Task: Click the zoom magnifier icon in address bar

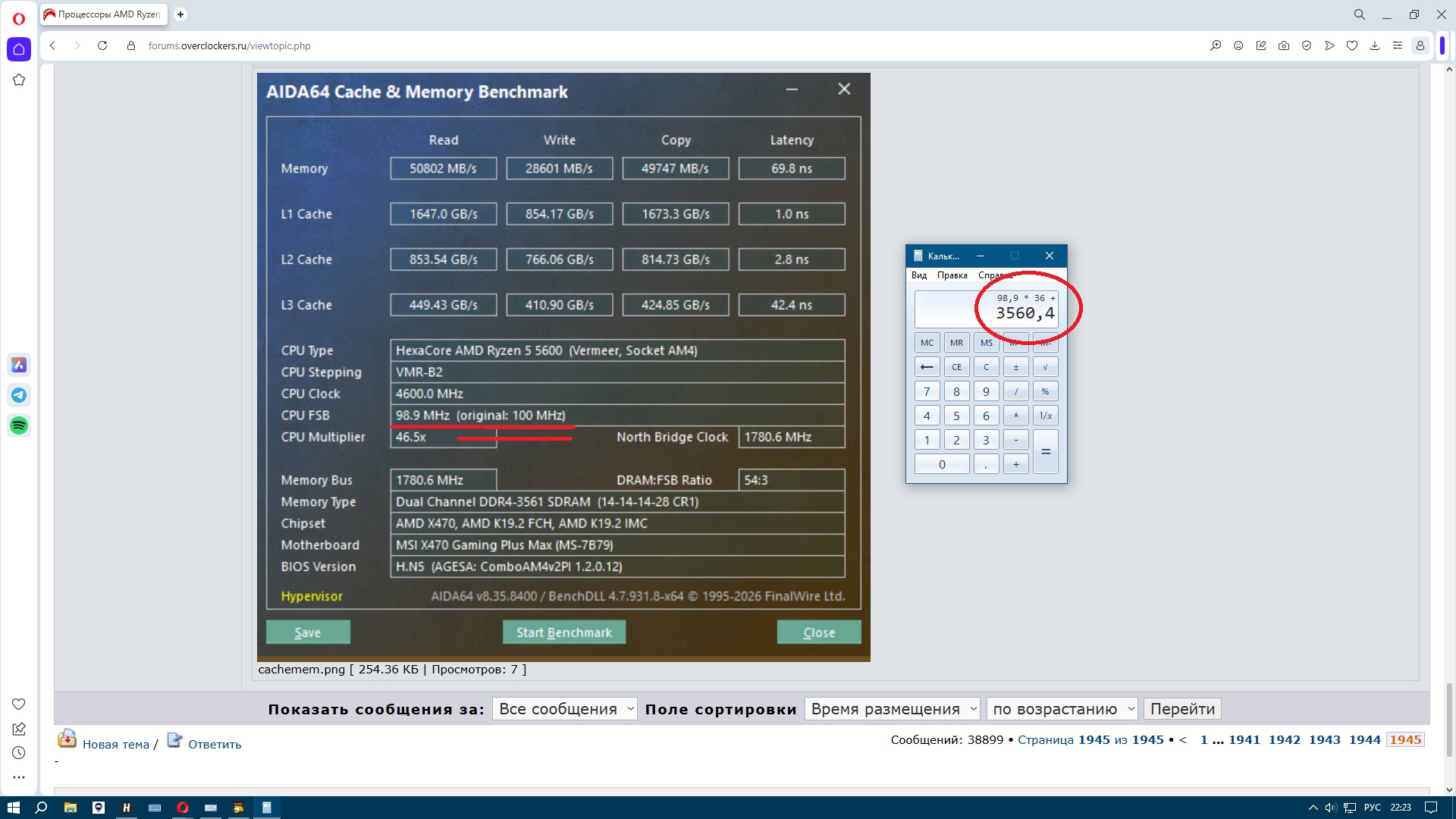Action: coord(1216,45)
